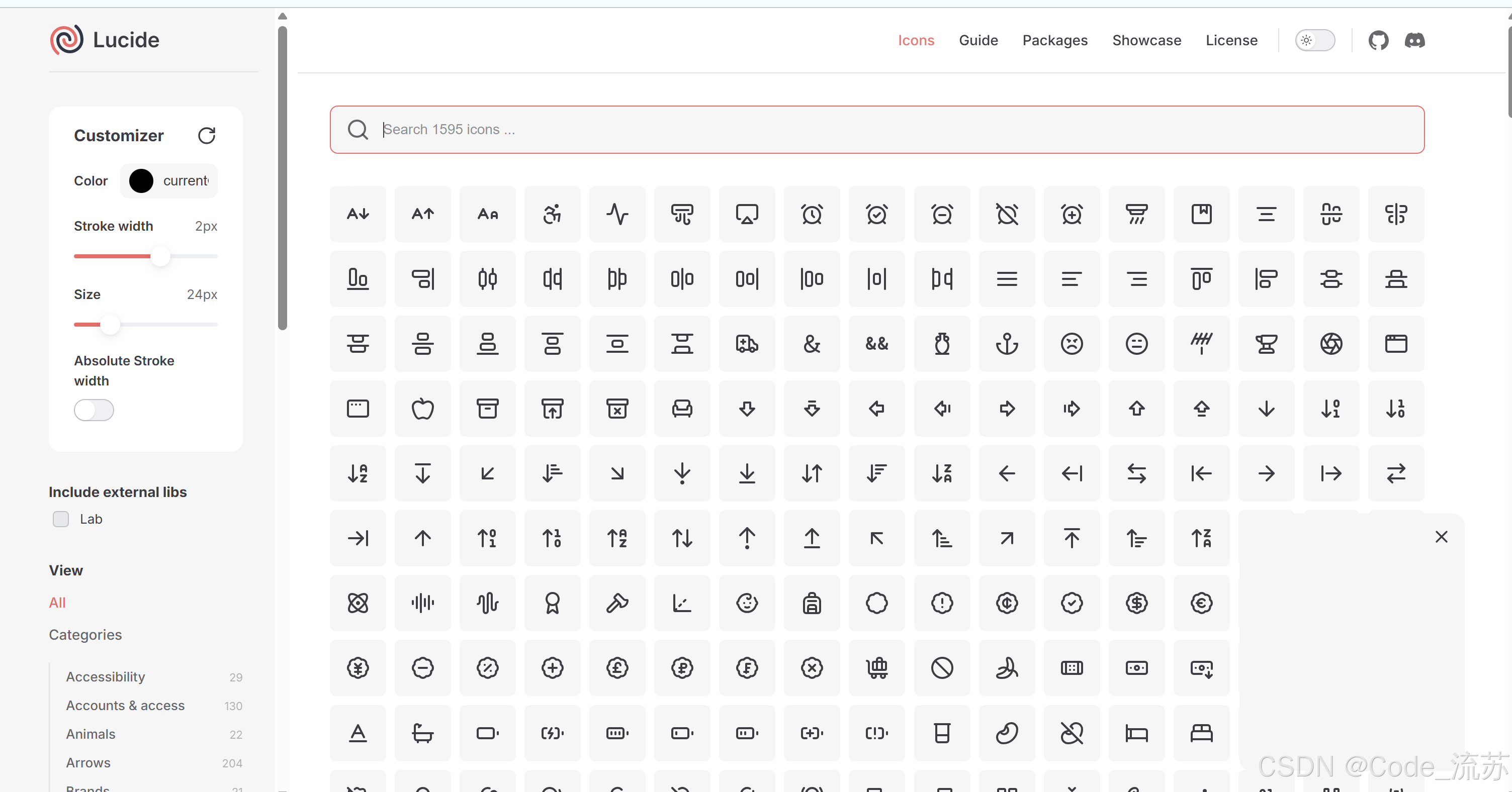
Task: Click the ambulance icon
Action: 747,344
